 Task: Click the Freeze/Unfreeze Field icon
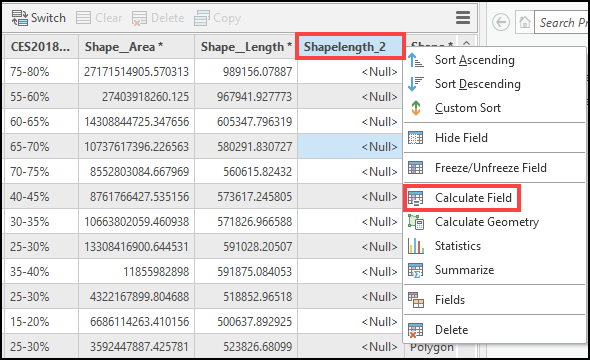(x=416, y=168)
